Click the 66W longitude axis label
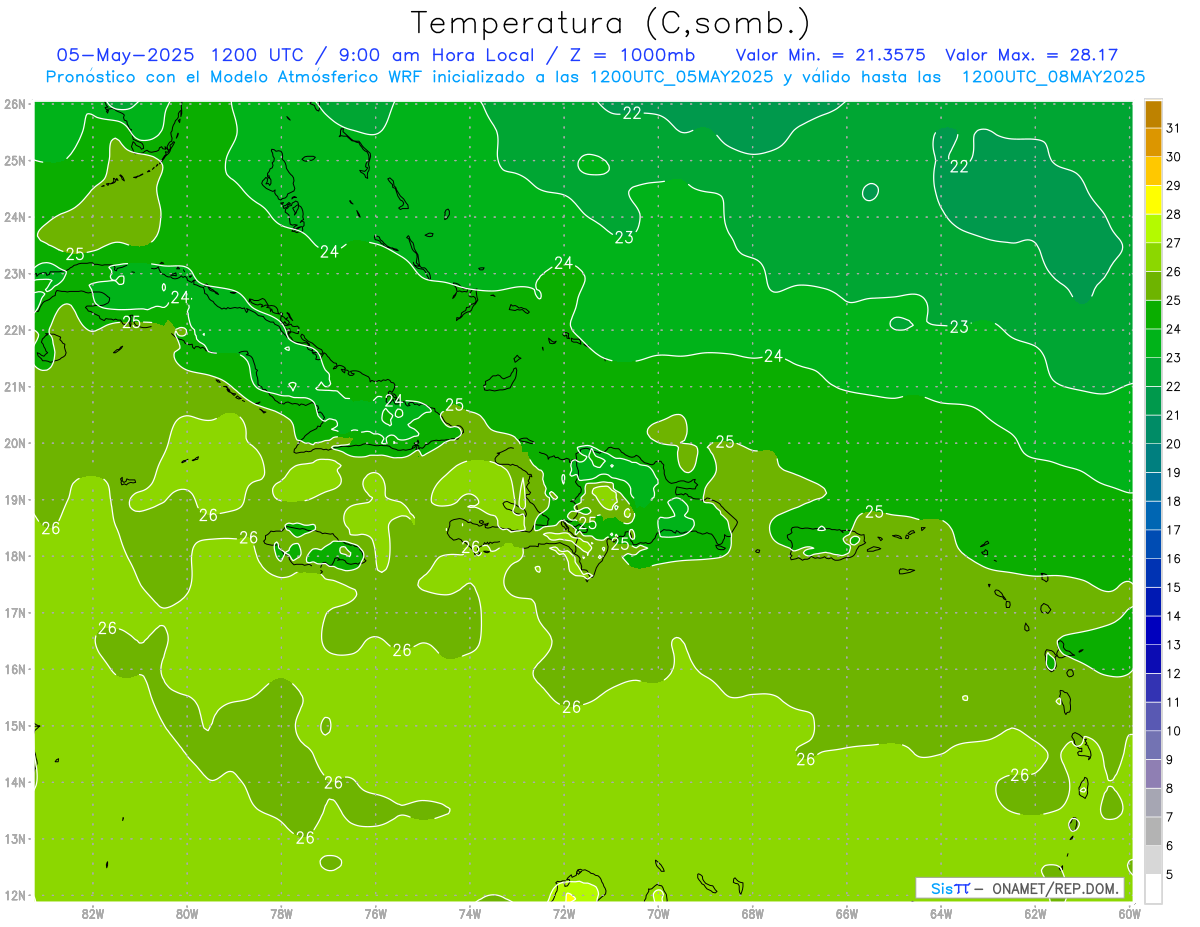This screenshot has width=1200, height=927. [847, 913]
